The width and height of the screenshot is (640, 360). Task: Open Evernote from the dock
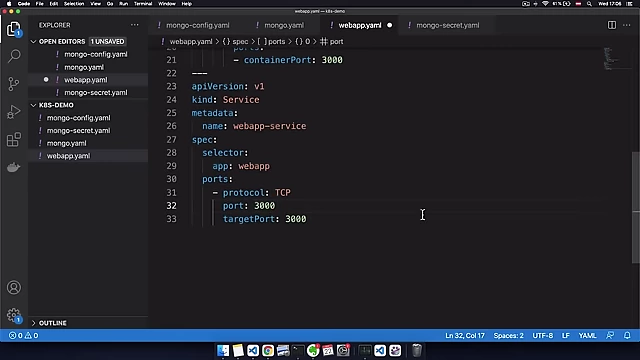pos(313,350)
